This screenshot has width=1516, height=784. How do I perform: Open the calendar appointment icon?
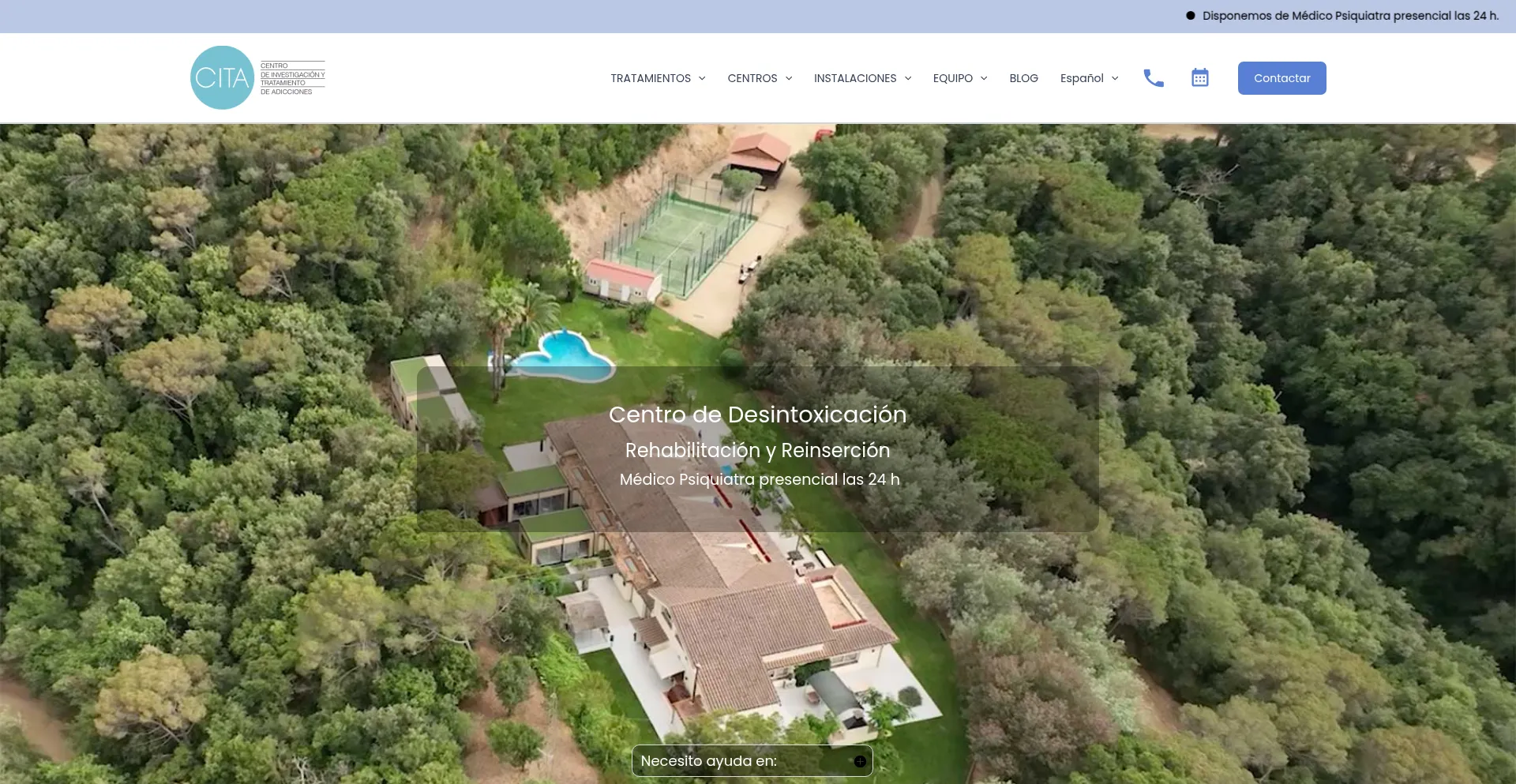coord(1200,77)
